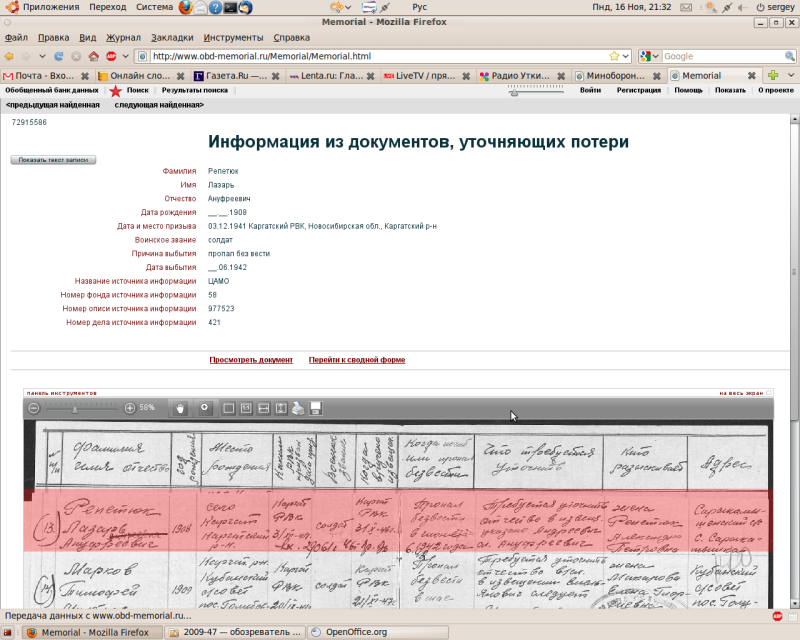Select the magnifier zoom tool in viewer
This screenshot has width=800, height=640.
[x=205, y=408]
